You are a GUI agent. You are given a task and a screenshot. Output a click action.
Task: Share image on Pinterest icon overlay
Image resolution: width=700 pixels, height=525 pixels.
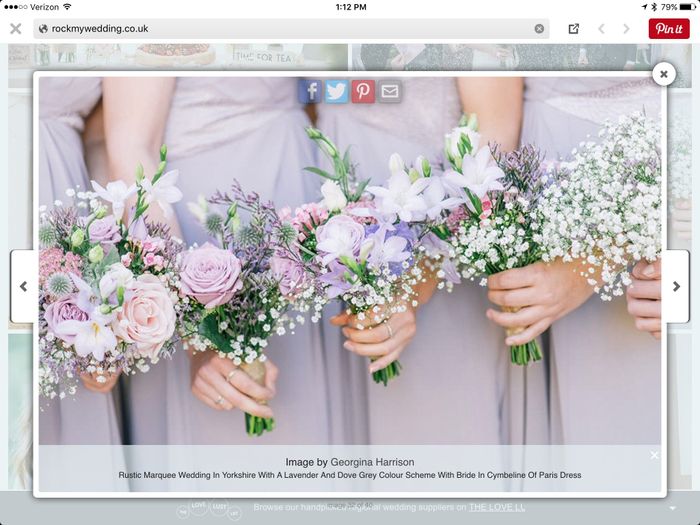[363, 92]
